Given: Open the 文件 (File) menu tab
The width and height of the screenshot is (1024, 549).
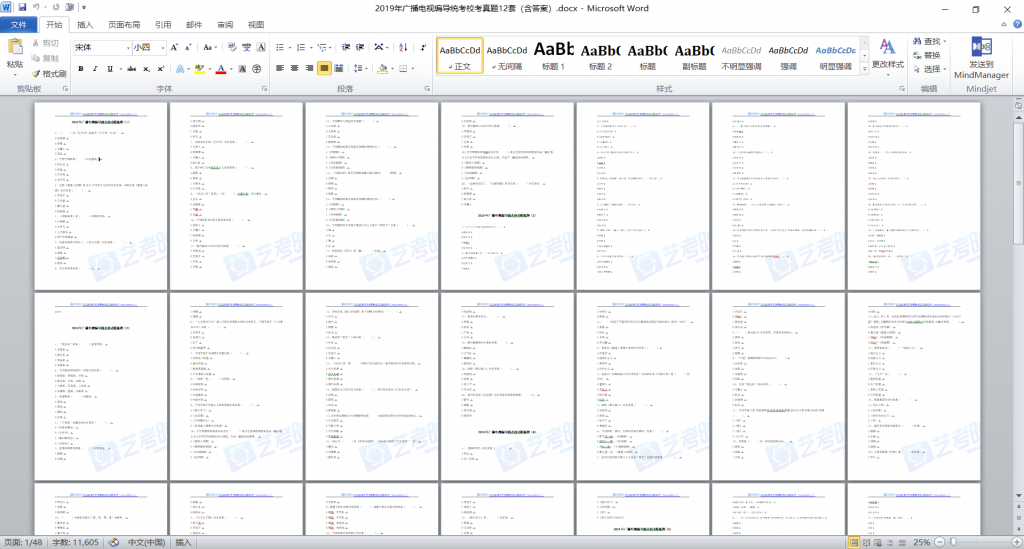Looking at the screenshot, I should pos(19,24).
